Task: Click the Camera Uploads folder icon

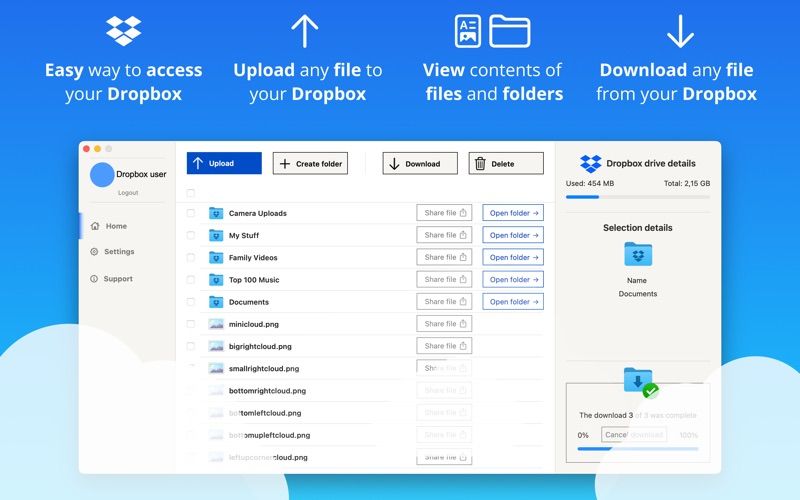Action: (x=216, y=213)
